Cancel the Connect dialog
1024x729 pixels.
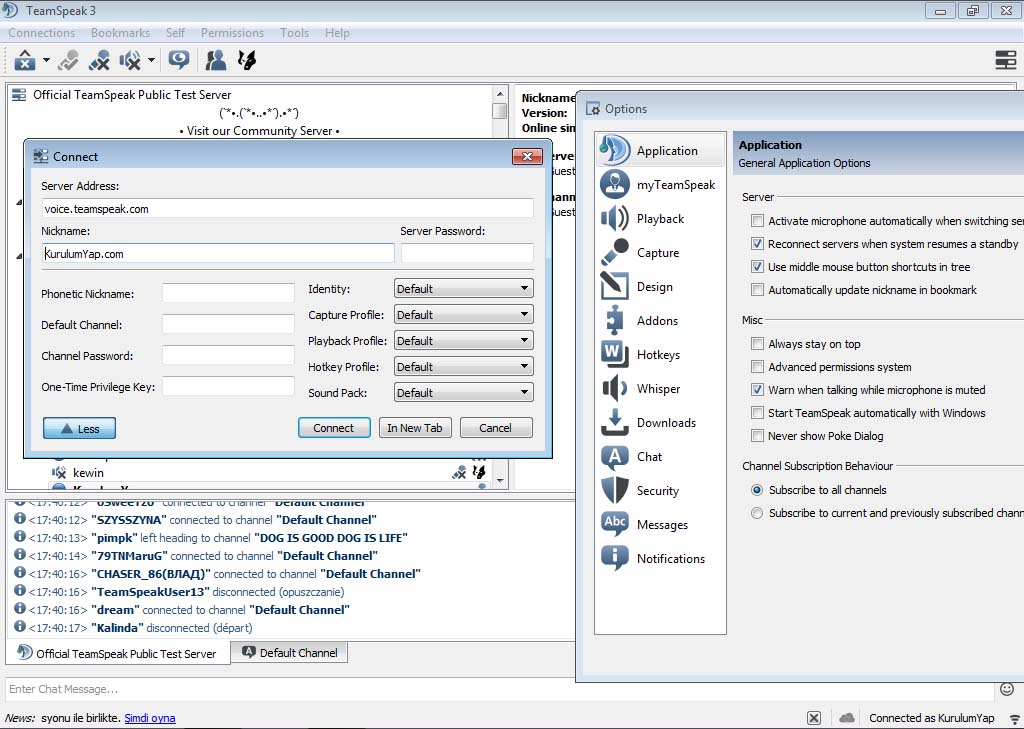coord(496,428)
